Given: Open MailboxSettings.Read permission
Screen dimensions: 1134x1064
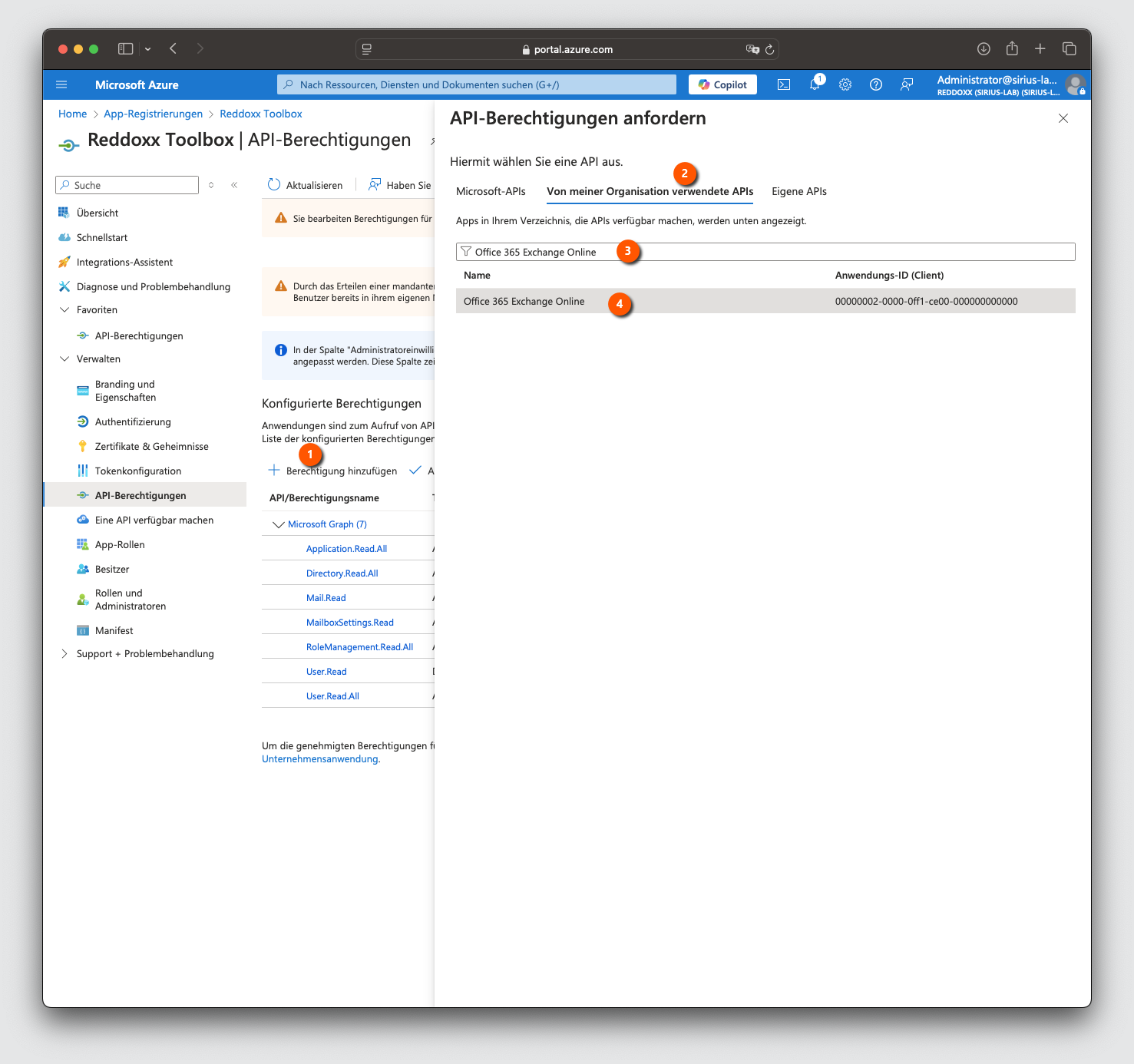Looking at the screenshot, I should click(349, 623).
